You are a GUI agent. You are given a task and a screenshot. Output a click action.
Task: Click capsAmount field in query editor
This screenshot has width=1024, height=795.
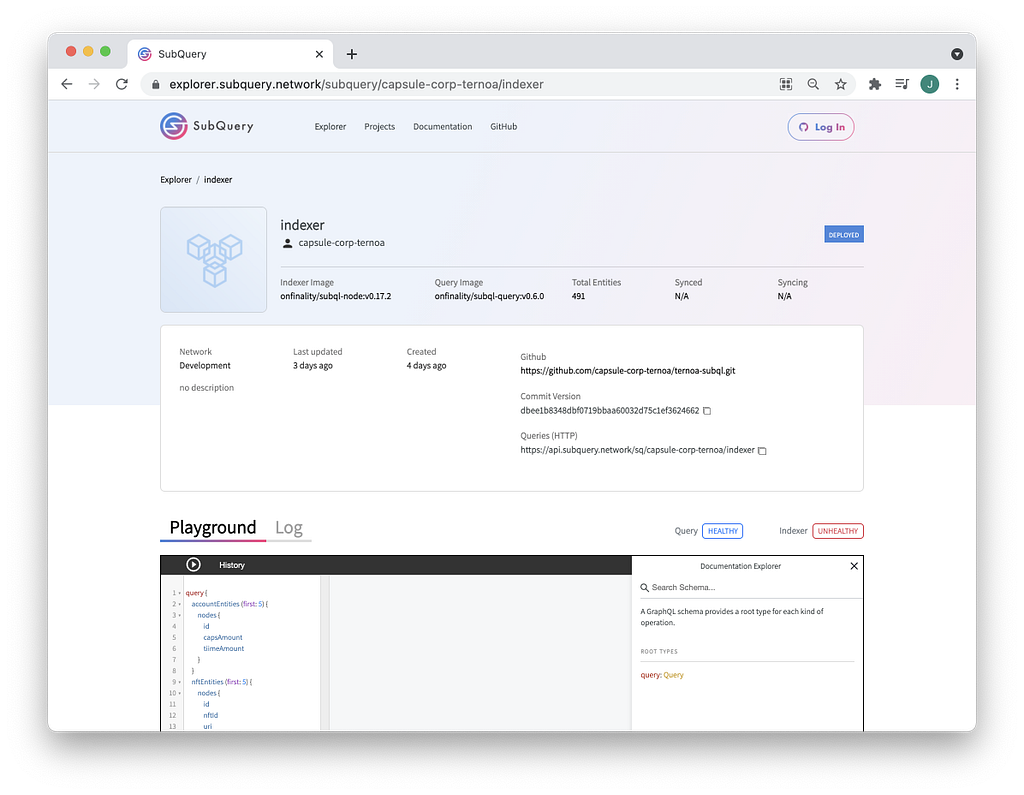[x=223, y=638]
